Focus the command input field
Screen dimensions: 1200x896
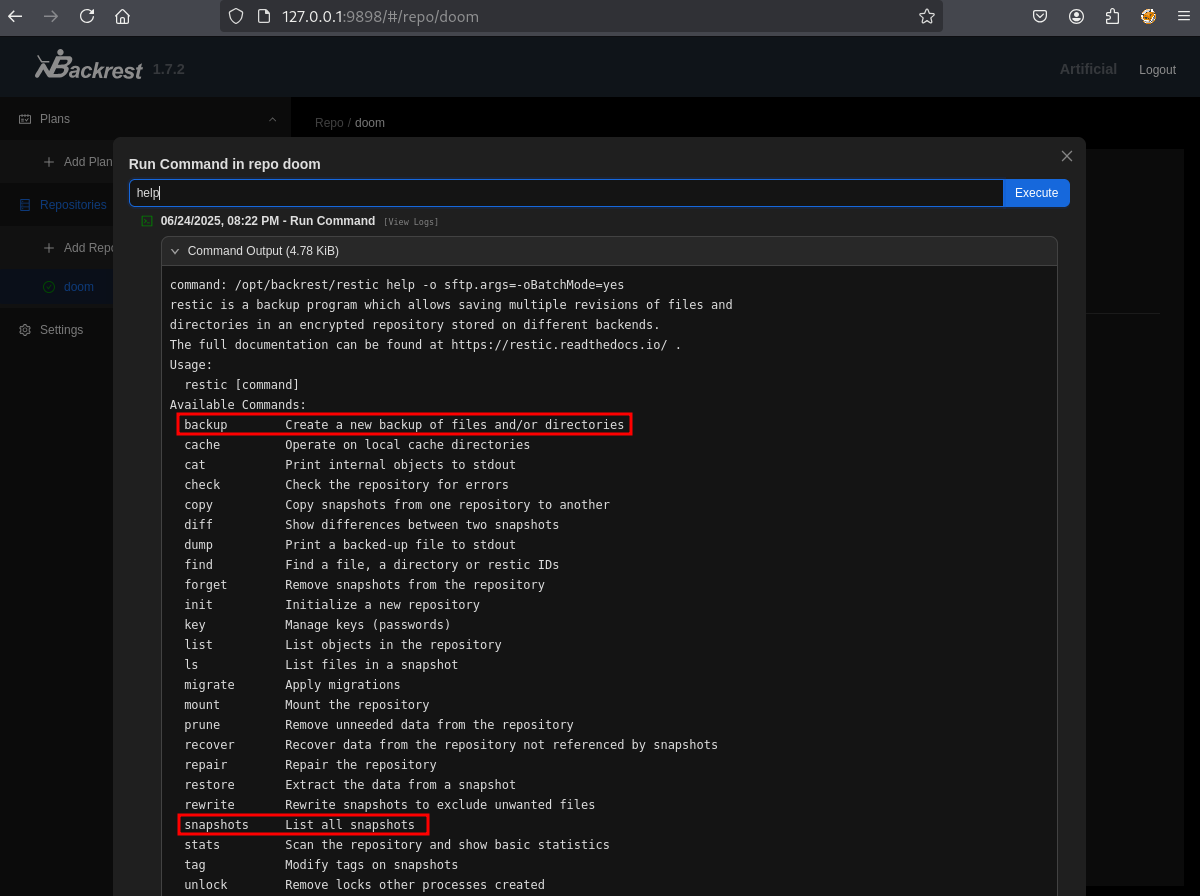(565, 193)
